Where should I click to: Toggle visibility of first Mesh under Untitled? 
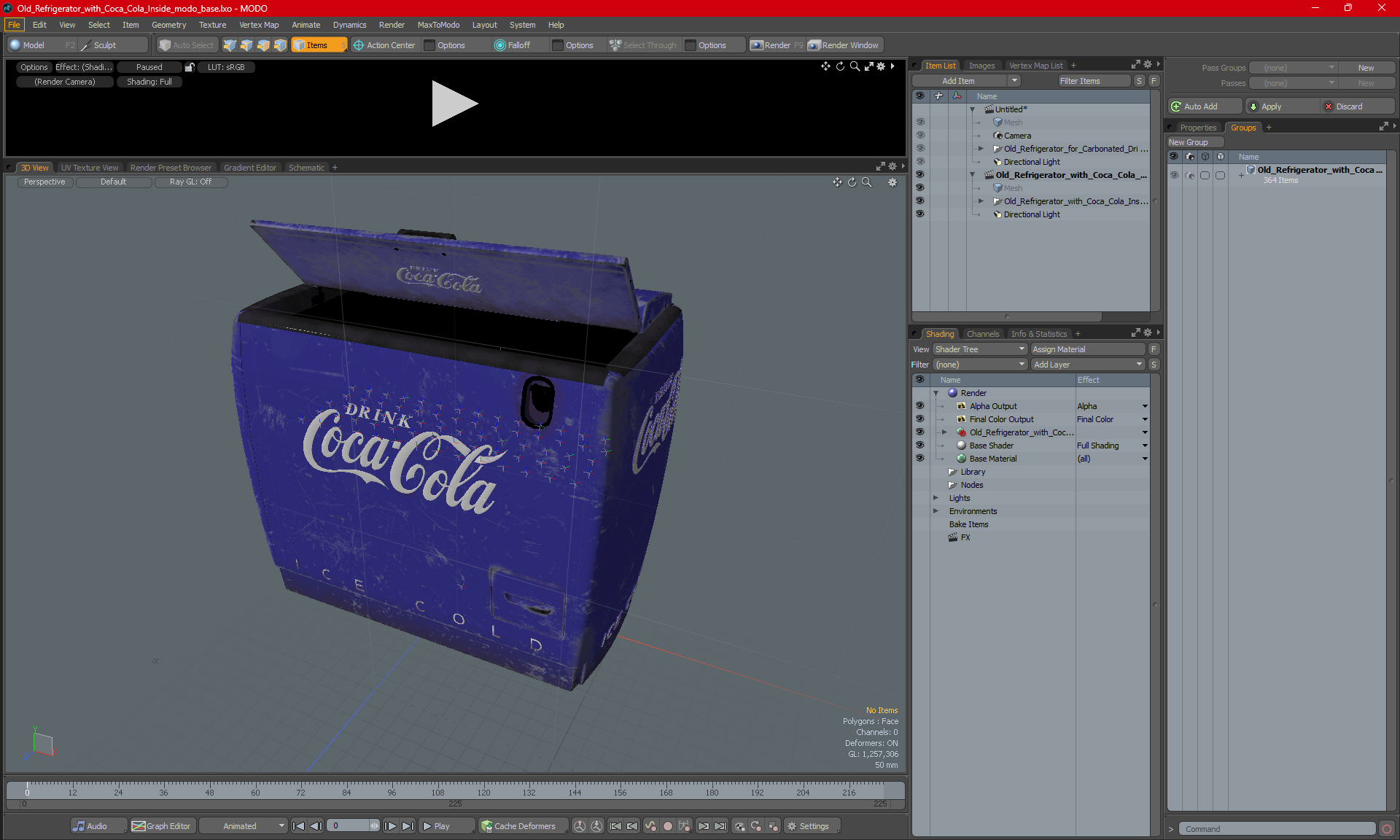click(920, 122)
